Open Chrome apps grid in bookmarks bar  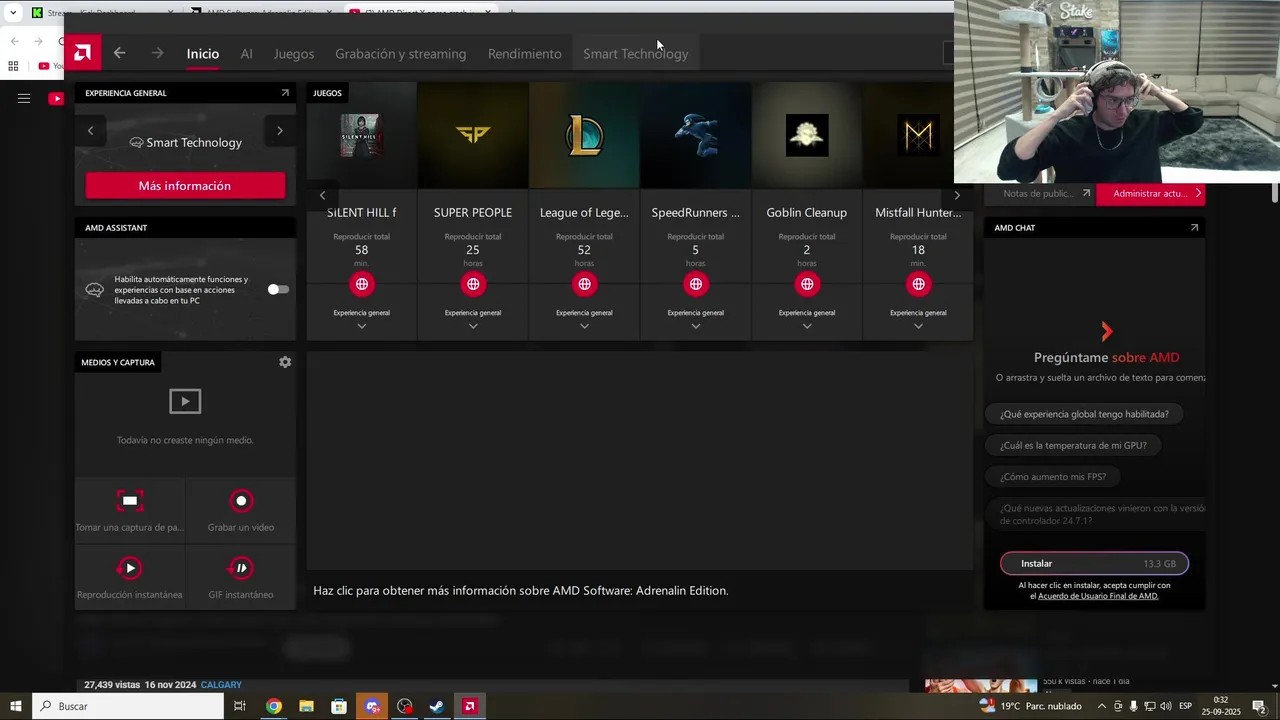click(x=13, y=66)
